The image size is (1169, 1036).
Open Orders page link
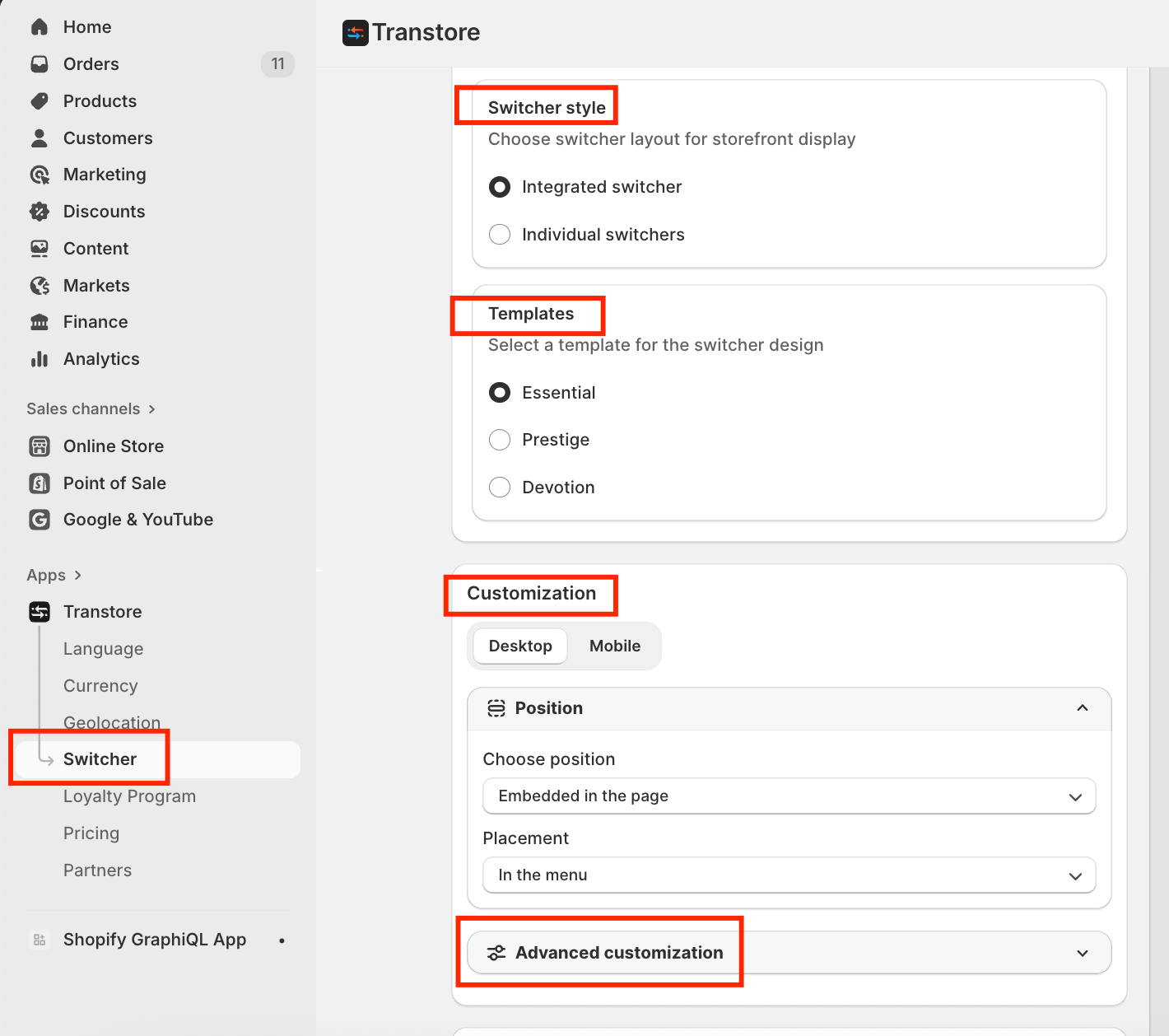pyautogui.click(x=91, y=64)
